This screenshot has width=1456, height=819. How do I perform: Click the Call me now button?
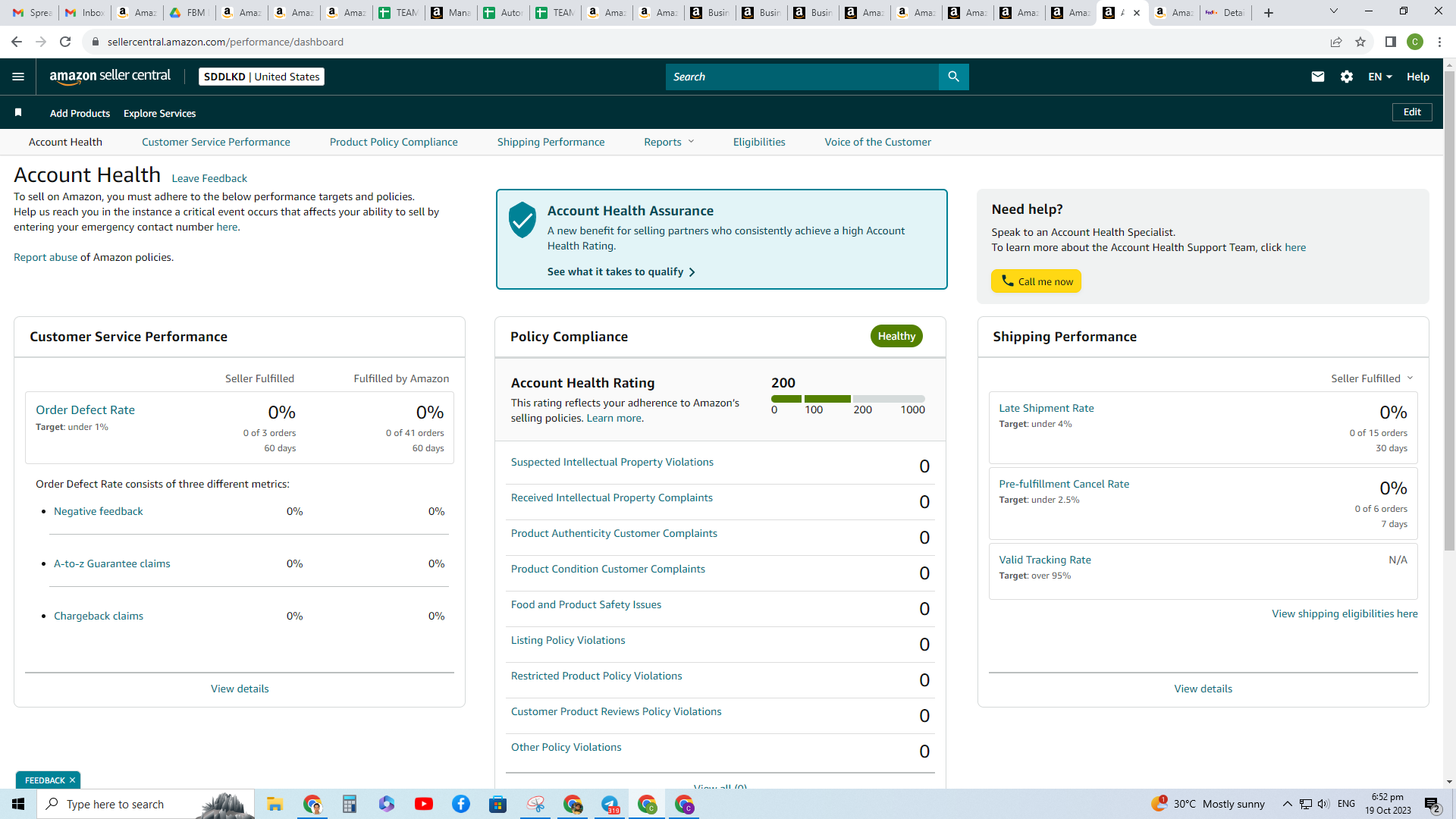click(1036, 281)
